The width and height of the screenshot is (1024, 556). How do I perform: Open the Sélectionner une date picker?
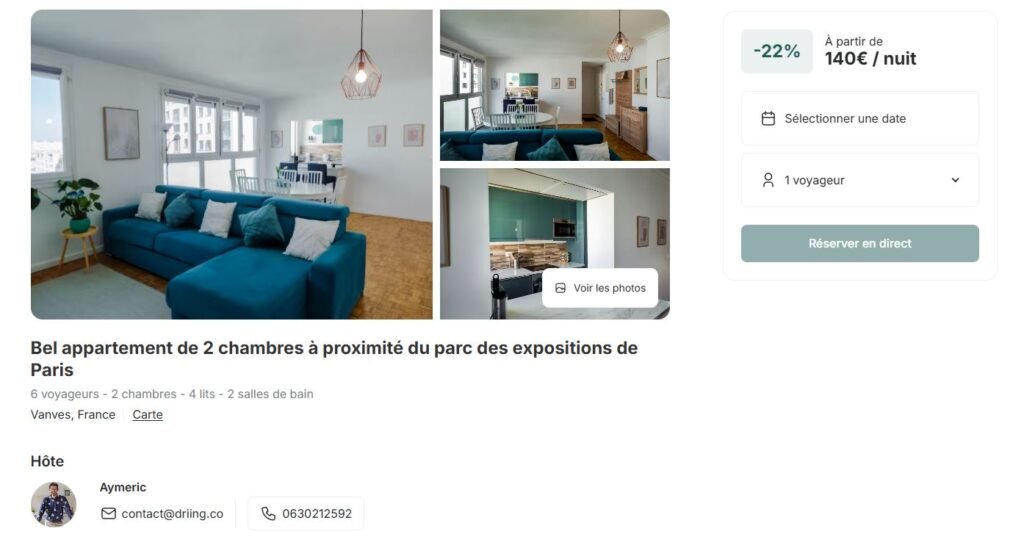tap(860, 118)
